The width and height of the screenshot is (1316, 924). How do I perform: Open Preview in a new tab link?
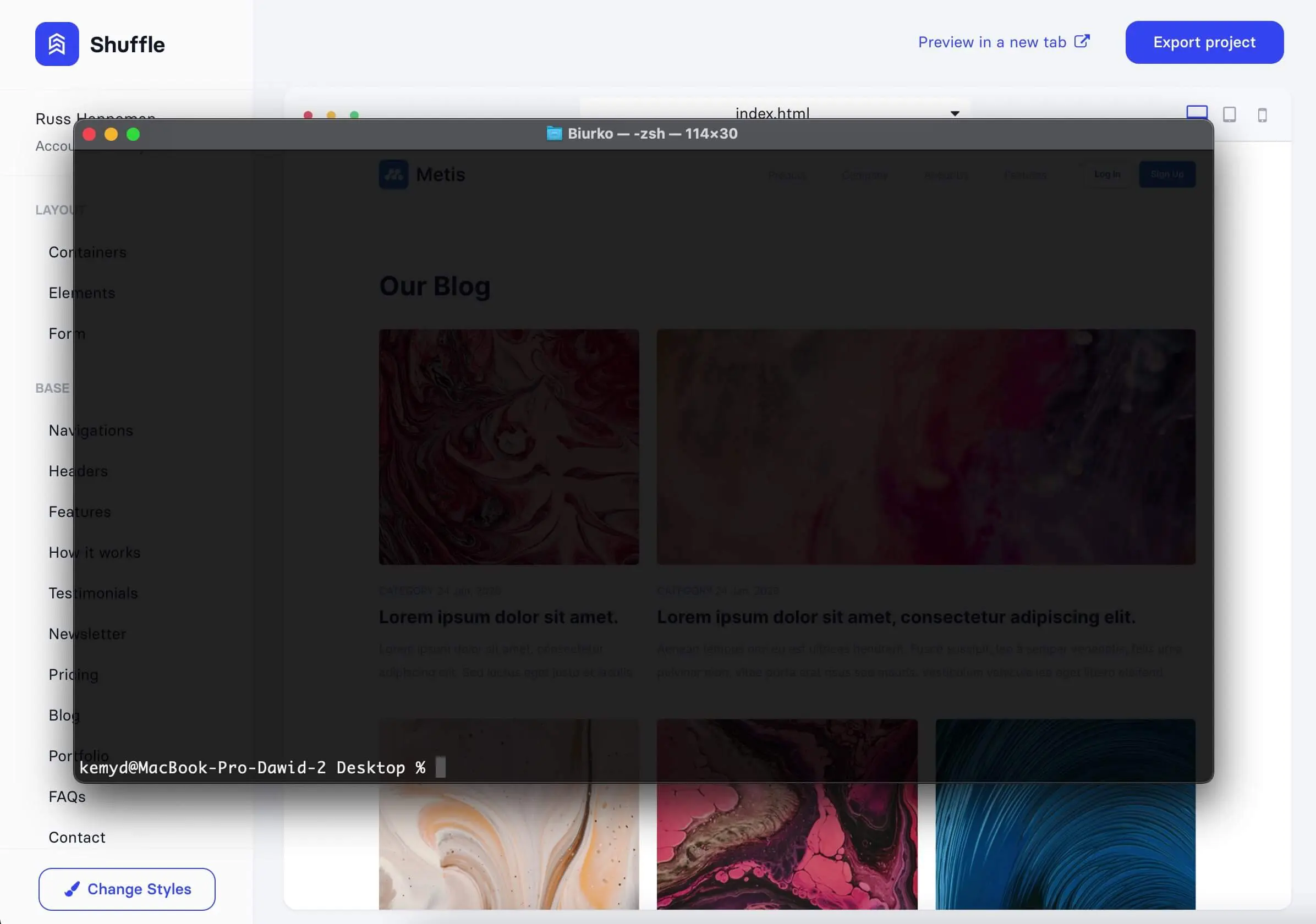tap(991, 42)
